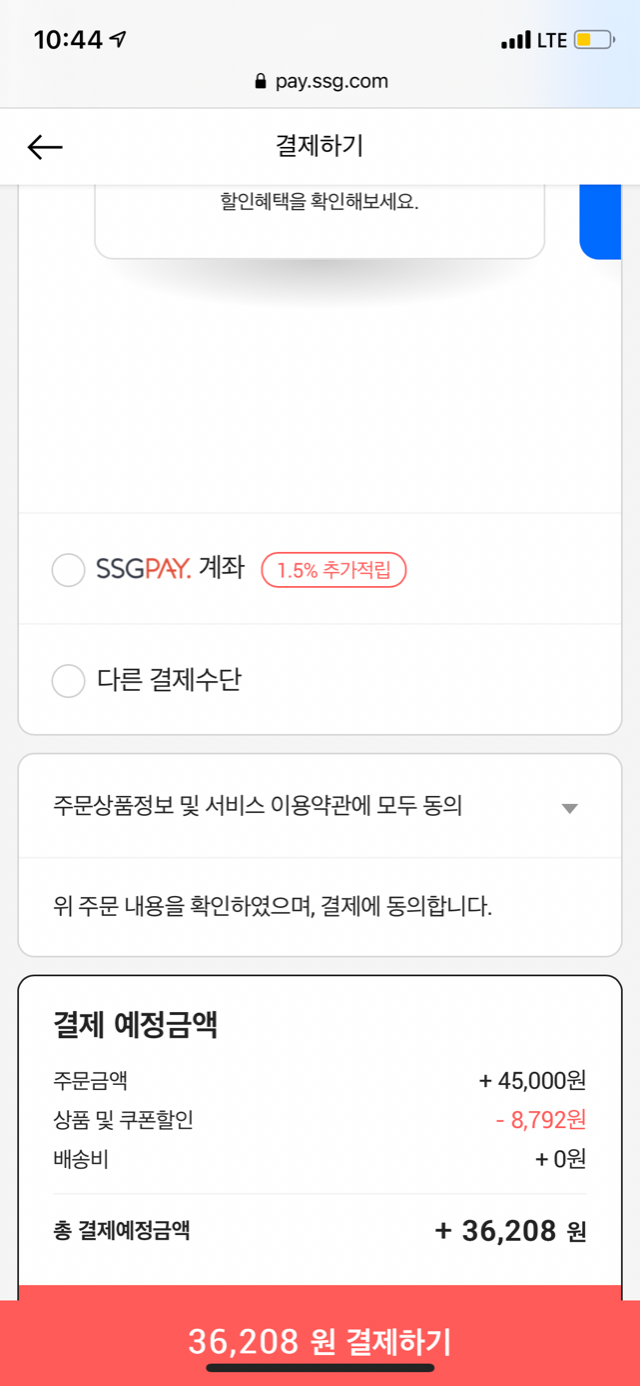
Task: Click the lock icon beside pay.ssg.com
Action: click(x=262, y=82)
